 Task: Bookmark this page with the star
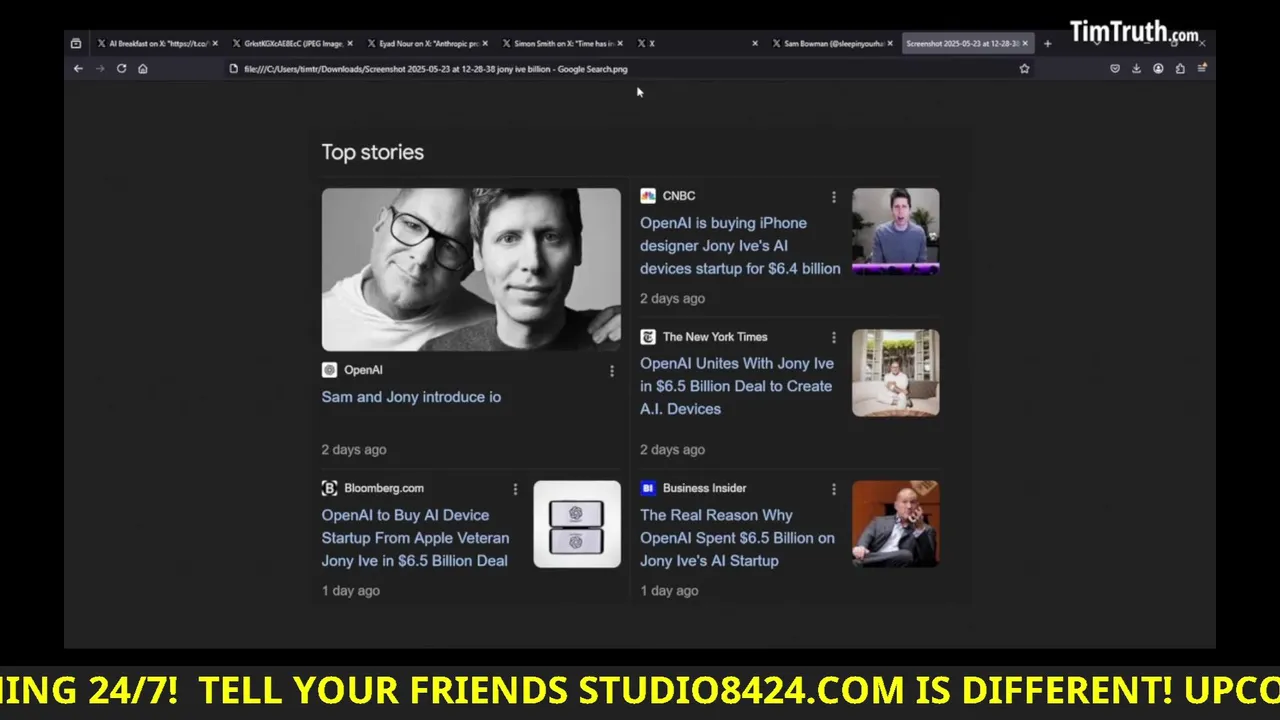tap(1024, 69)
